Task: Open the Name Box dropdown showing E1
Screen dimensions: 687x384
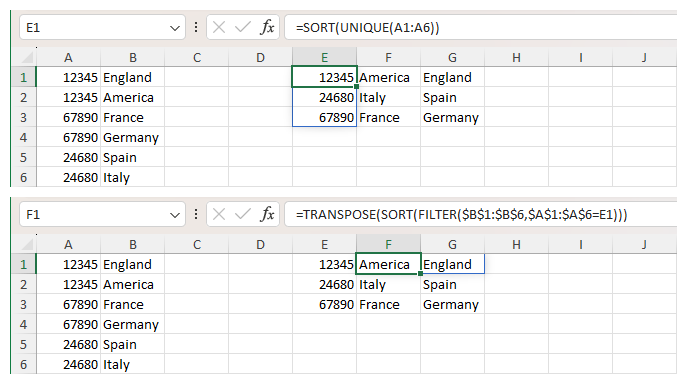Action: pos(175,28)
